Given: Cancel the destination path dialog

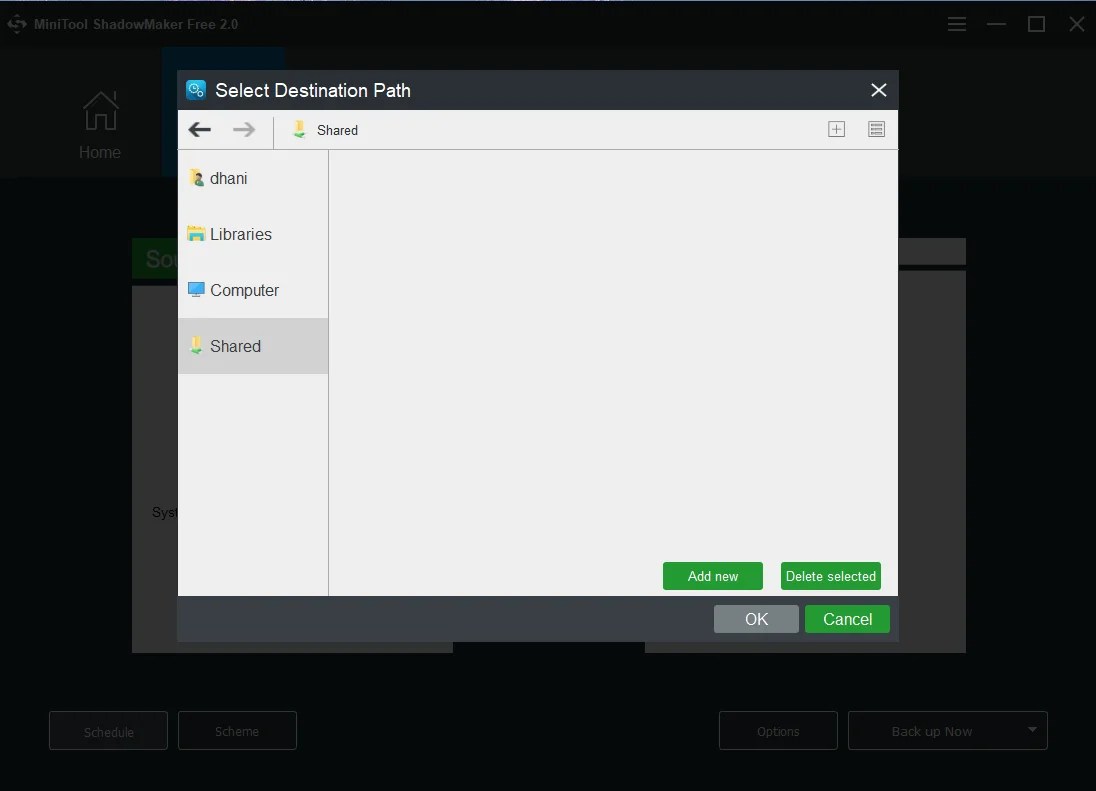Looking at the screenshot, I should (x=847, y=619).
